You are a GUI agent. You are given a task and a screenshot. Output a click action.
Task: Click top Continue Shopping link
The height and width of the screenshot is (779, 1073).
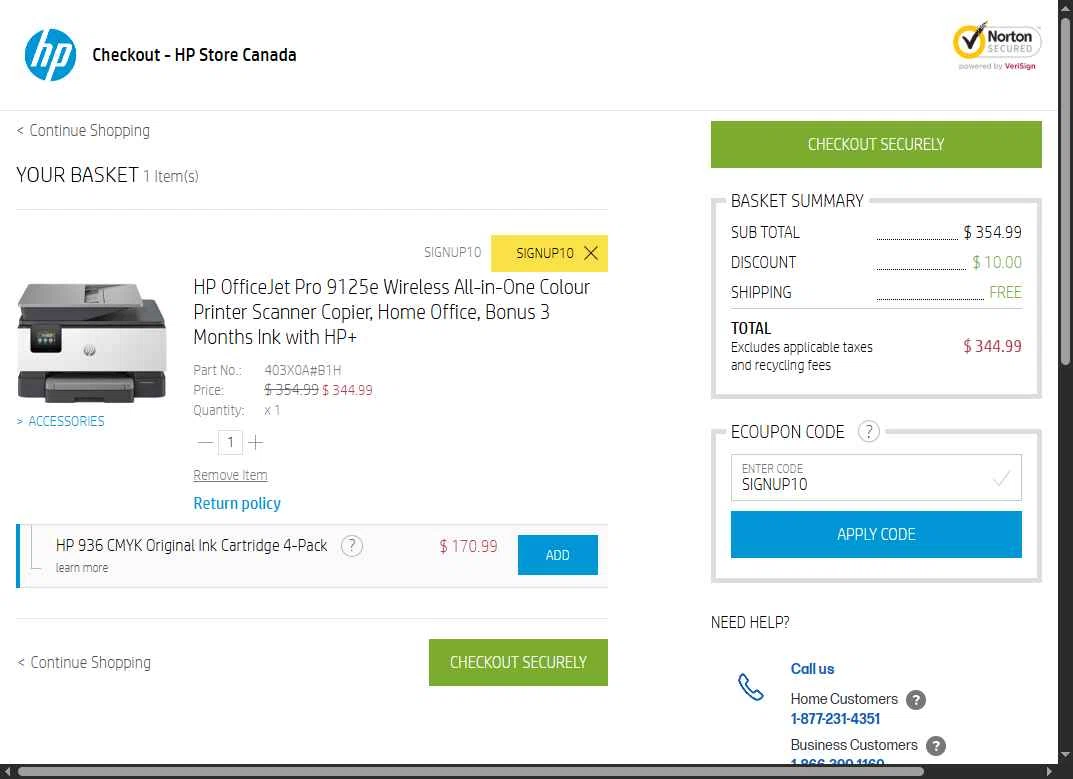coord(83,130)
